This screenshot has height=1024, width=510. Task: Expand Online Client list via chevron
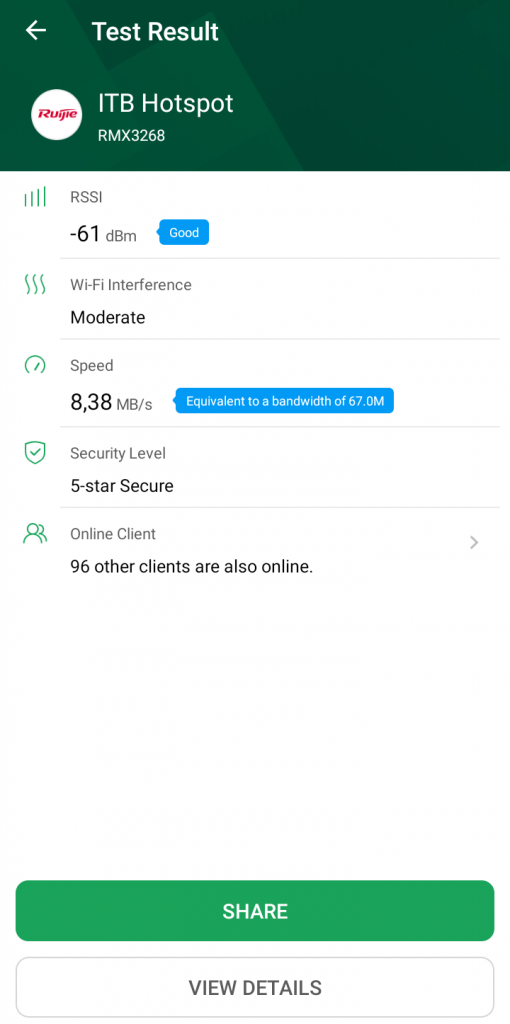coord(475,542)
